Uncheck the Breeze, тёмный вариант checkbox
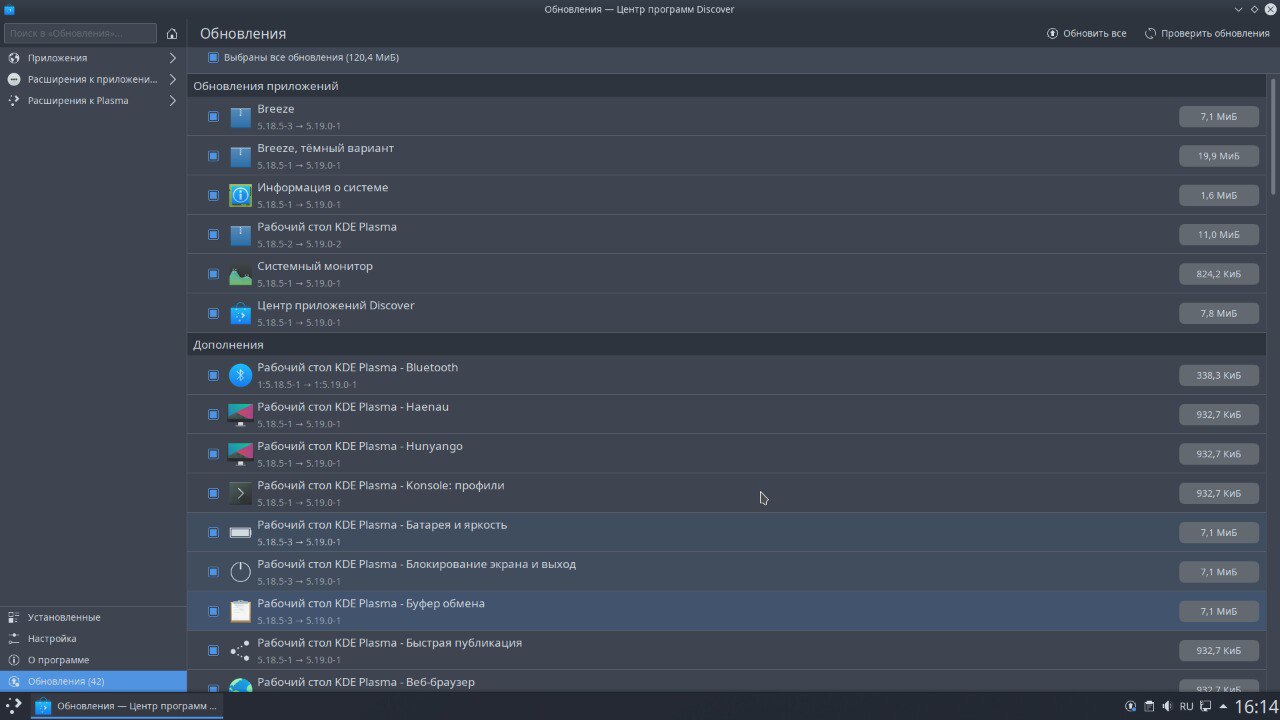1280x720 pixels. pyautogui.click(x=213, y=156)
